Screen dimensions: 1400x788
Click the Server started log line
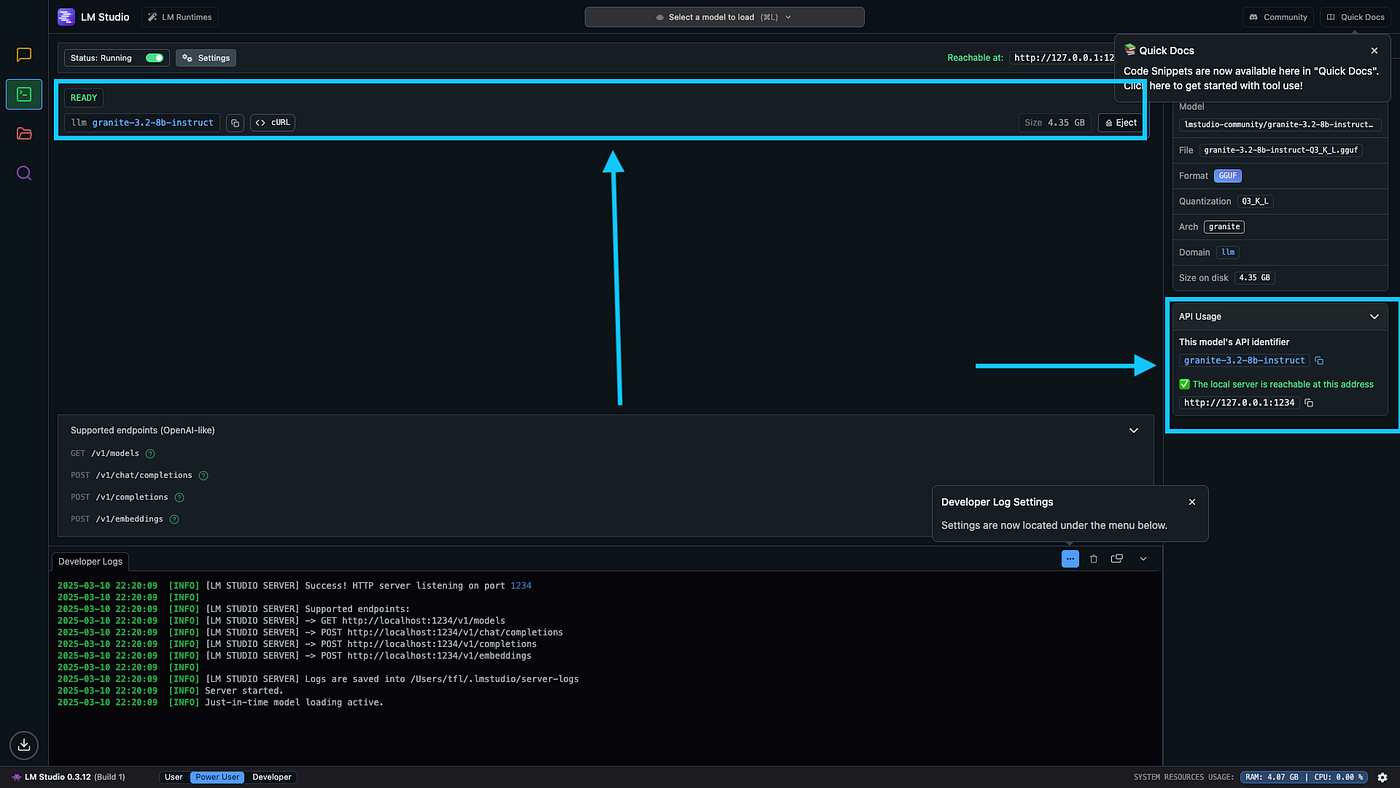click(244, 691)
